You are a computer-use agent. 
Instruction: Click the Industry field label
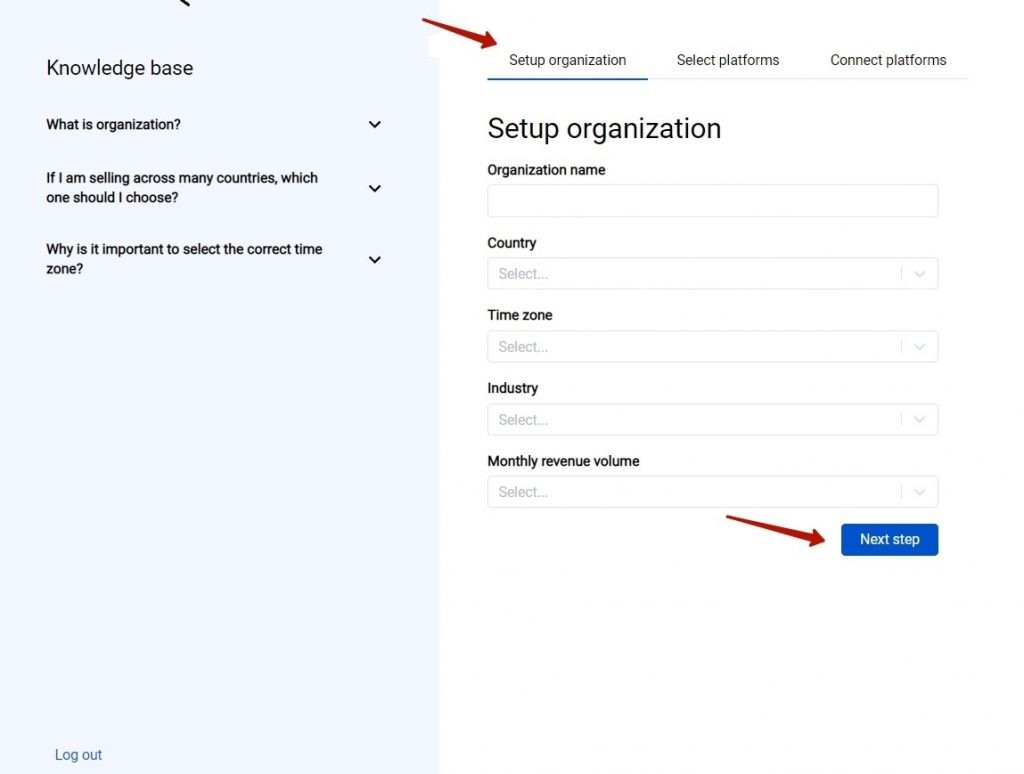(x=513, y=388)
